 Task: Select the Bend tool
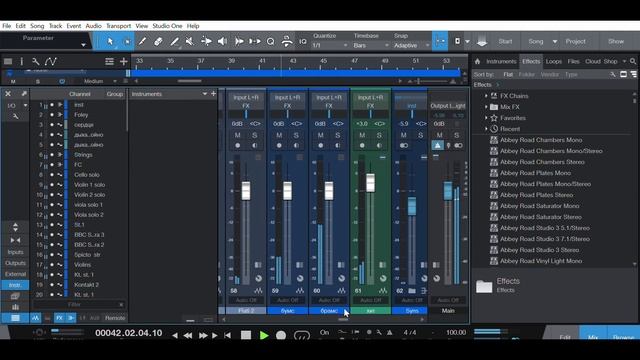tap(206, 41)
